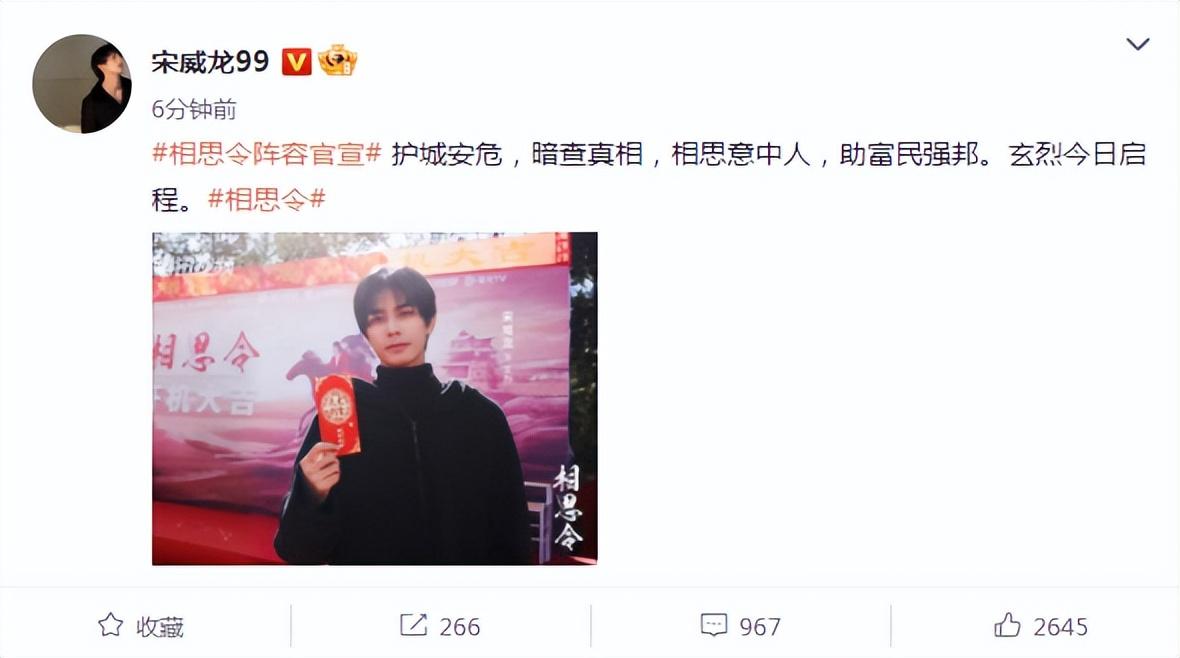Expand the post options chevron
Screen dimensions: 1180x658
(x=1137, y=44)
